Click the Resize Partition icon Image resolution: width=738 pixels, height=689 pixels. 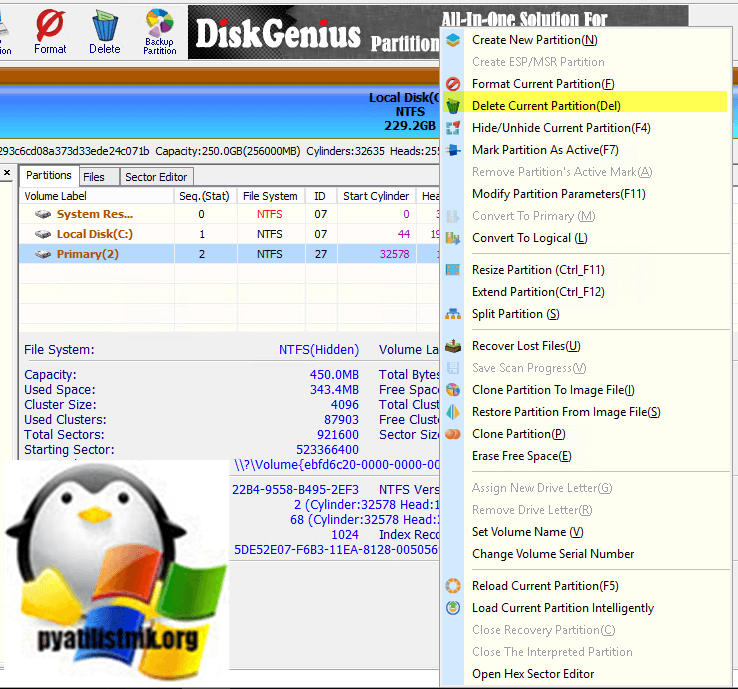453,270
